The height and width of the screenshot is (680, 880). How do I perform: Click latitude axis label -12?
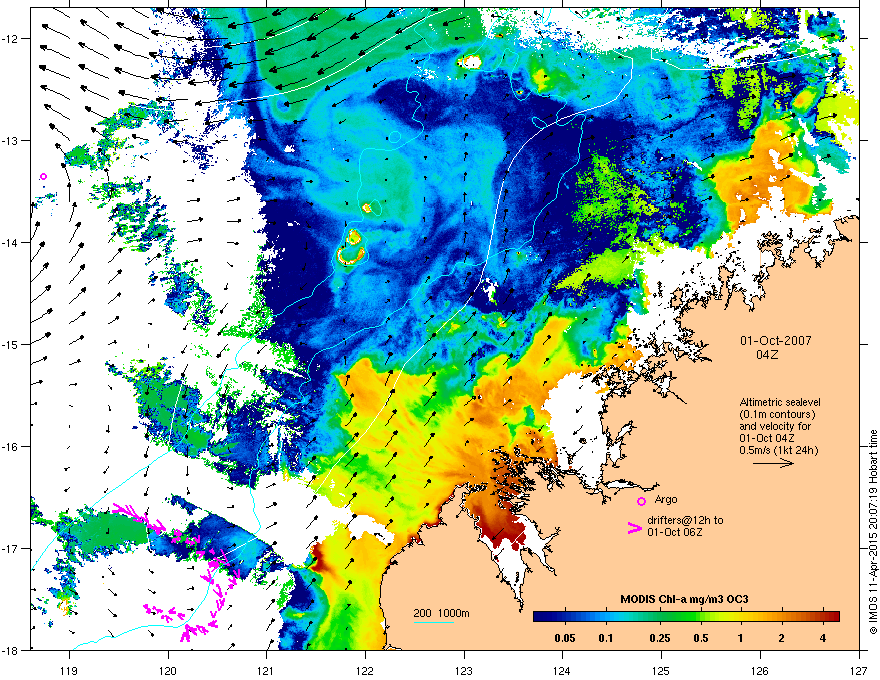pyautogui.click(x=10, y=39)
